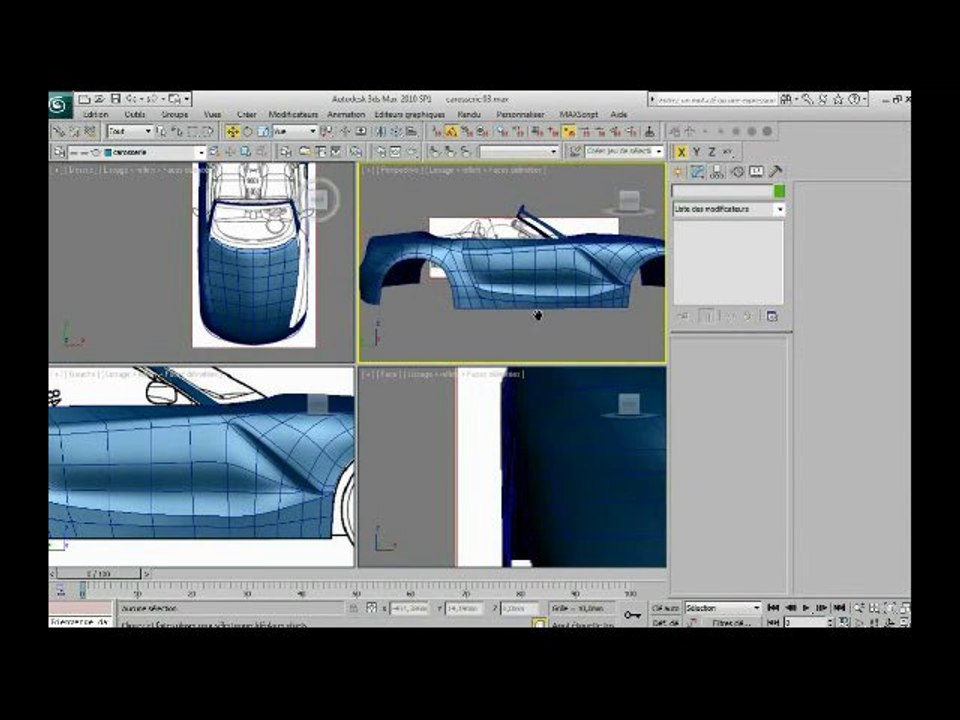Open the Hierarchy tab in the command panel
The width and height of the screenshot is (960, 720).
716,172
